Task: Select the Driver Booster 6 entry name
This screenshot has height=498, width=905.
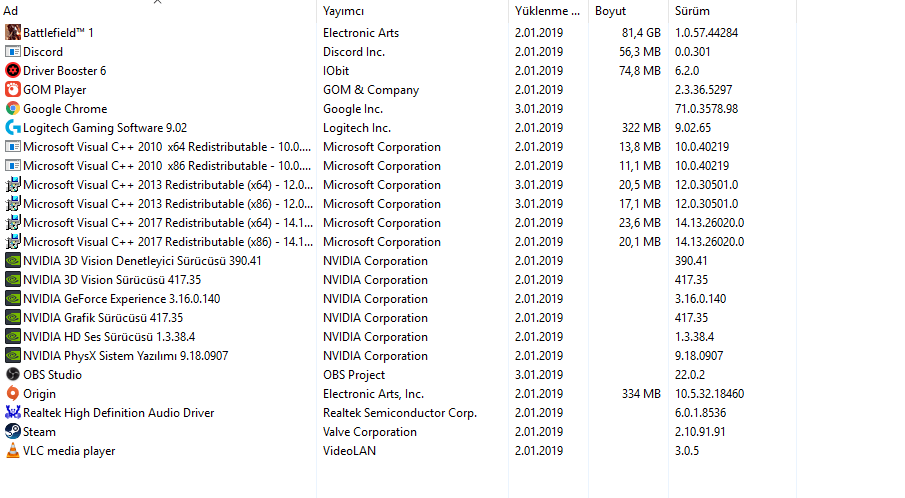Action: tap(65, 71)
